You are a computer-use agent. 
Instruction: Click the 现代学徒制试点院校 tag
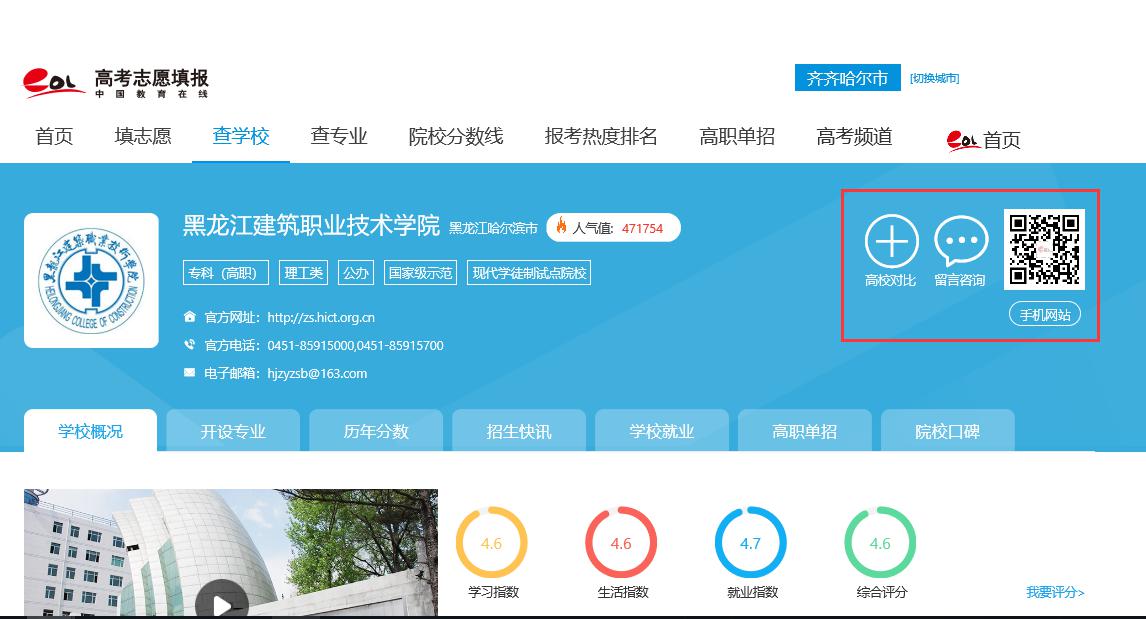click(x=529, y=273)
